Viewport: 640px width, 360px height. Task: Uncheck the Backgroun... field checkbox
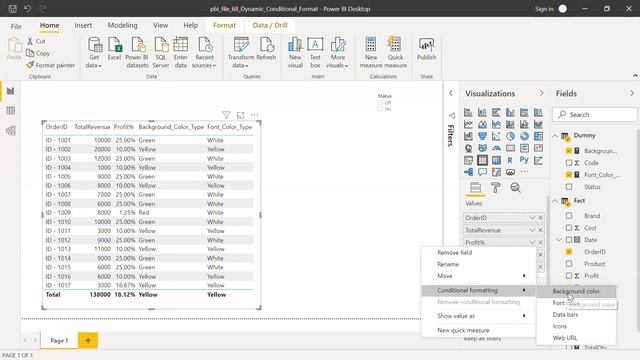pos(569,151)
